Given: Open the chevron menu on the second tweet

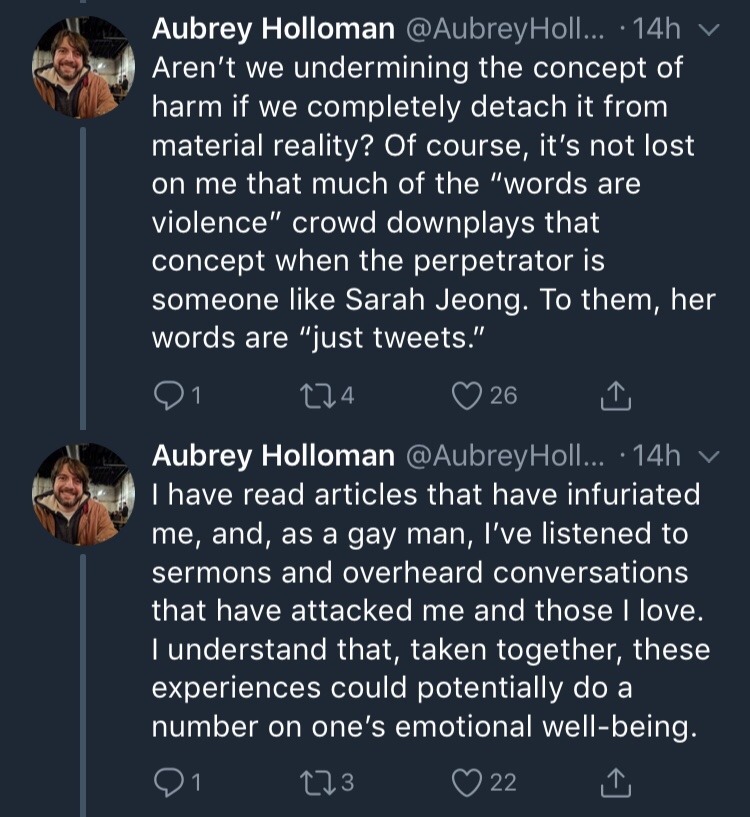Looking at the screenshot, I should pos(709,457).
